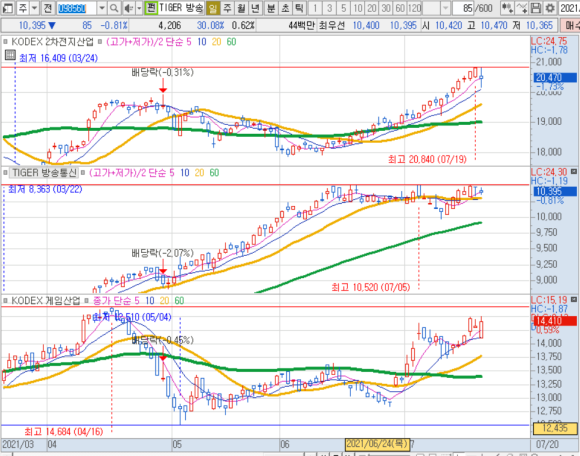
Task: Click the magenta 5 label in KODEX 게임산업 chart
Action: pos(137,301)
